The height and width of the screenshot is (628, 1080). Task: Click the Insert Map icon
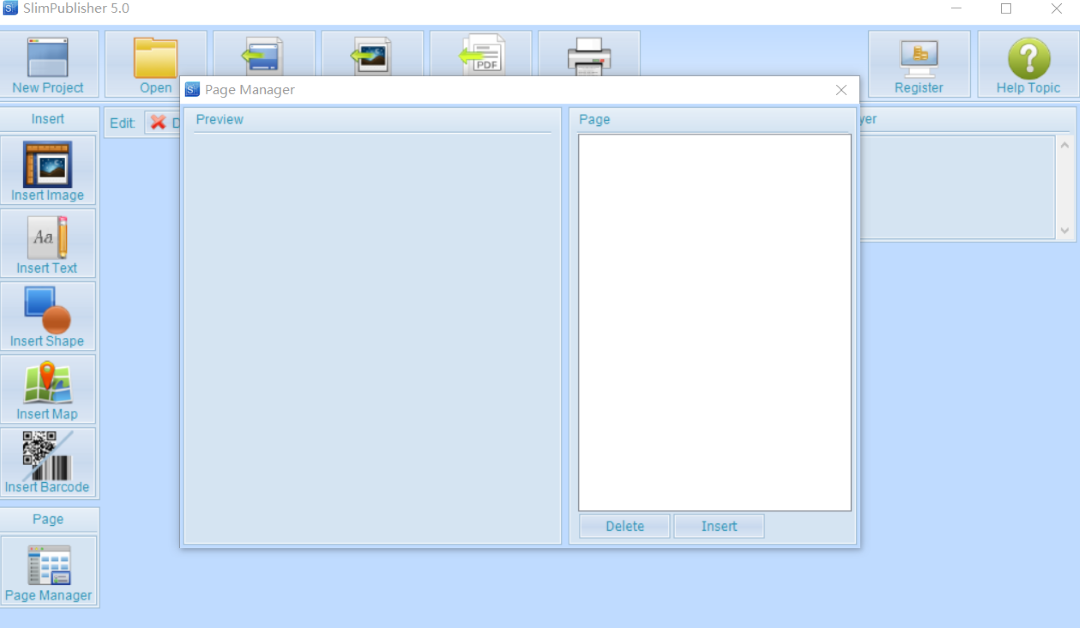click(48, 389)
